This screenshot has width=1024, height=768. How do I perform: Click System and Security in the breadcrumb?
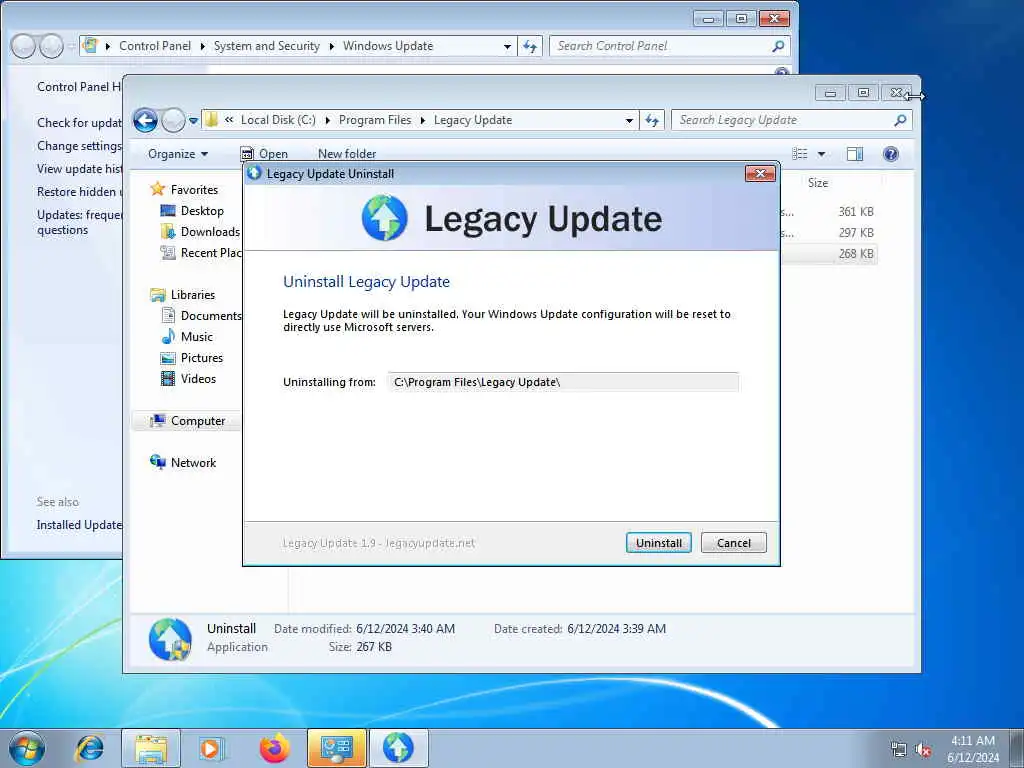[266, 46]
